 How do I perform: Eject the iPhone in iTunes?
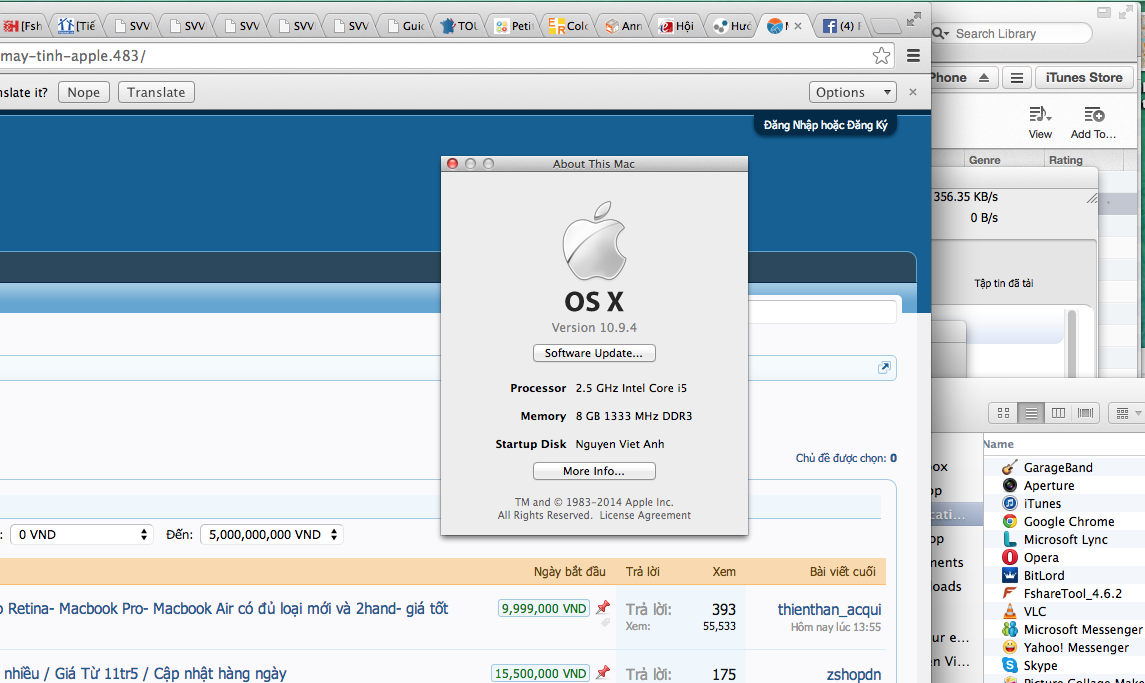click(984, 77)
